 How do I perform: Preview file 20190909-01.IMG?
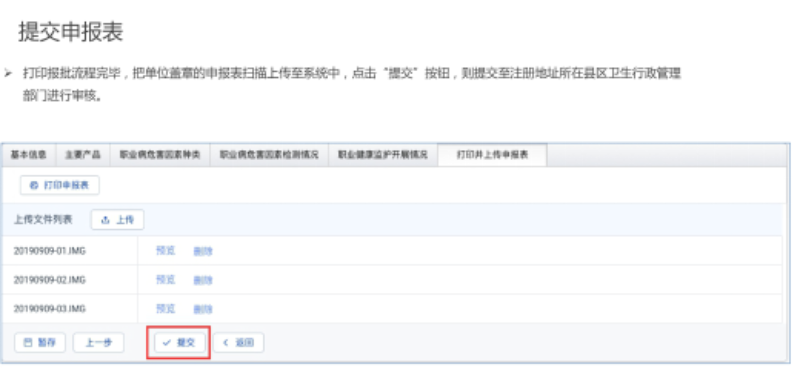click(x=165, y=251)
